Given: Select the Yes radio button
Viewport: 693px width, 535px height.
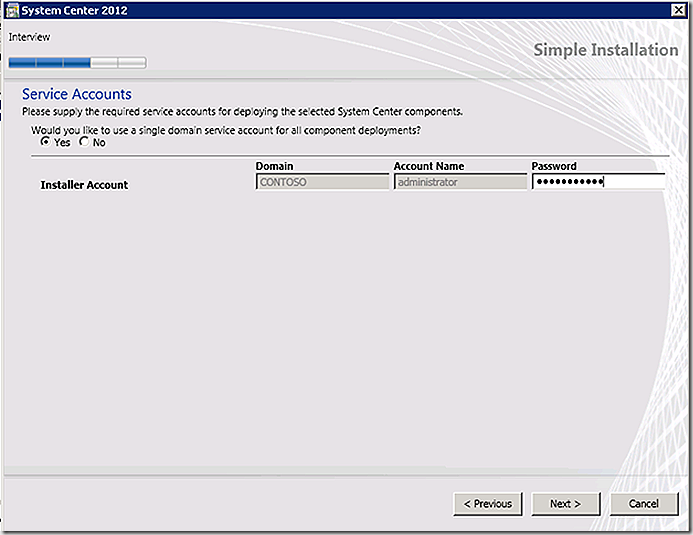Looking at the screenshot, I should click(45, 142).
